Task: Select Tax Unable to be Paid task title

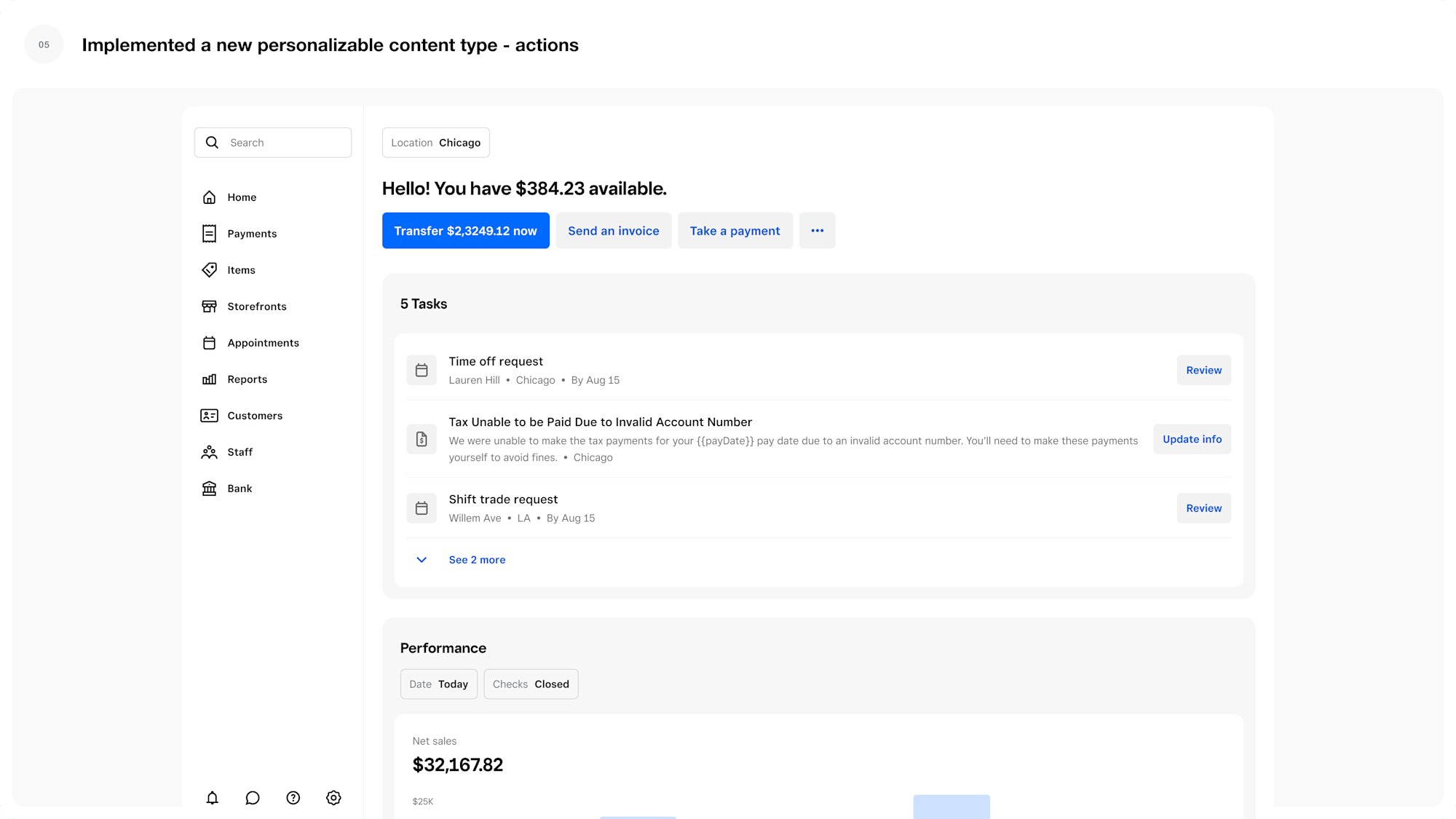Action: click(601, 422)
